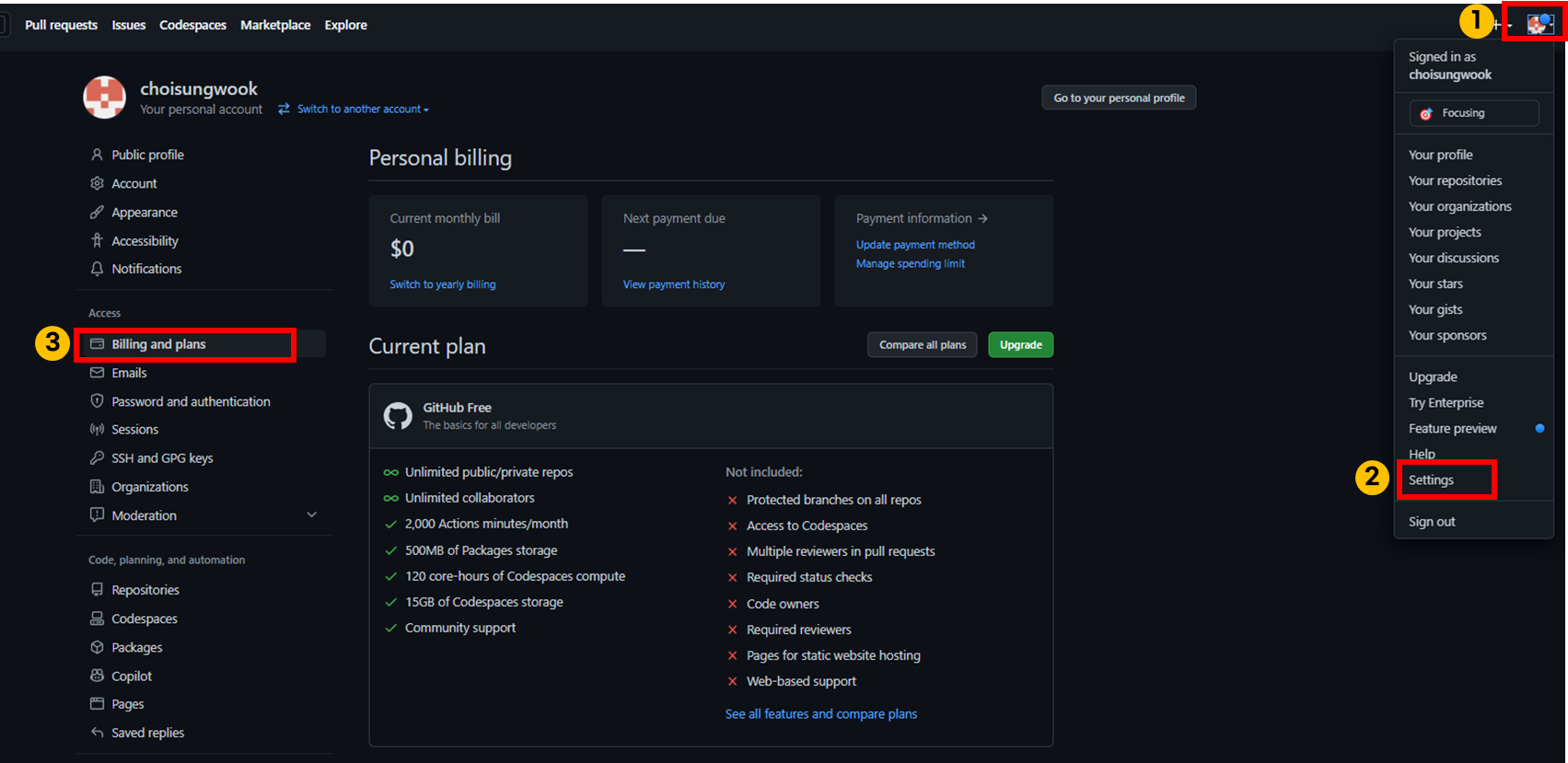Click Update payment method link
1568x763 pixels.
click(915, 245)
